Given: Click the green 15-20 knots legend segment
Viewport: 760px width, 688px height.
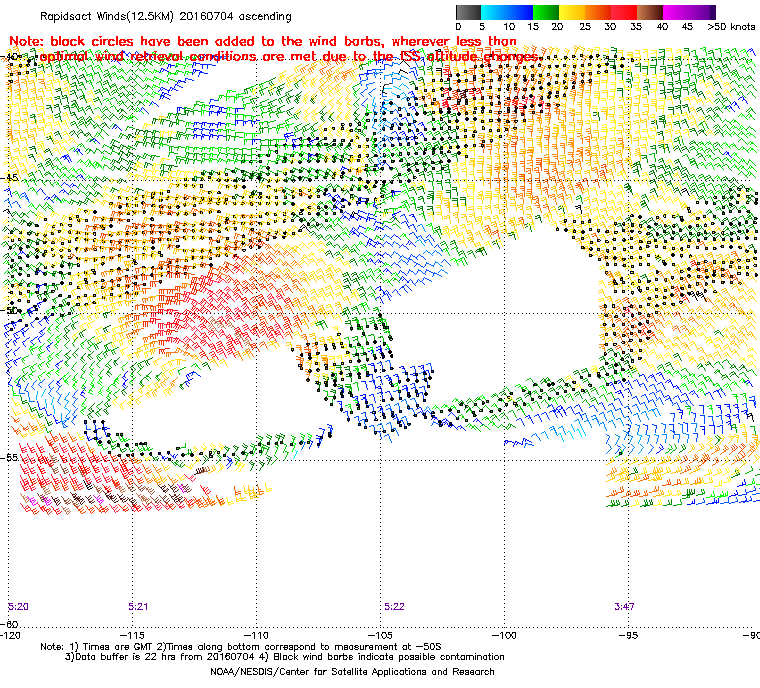Looking at the screenshot, I should tap(546, 12).
